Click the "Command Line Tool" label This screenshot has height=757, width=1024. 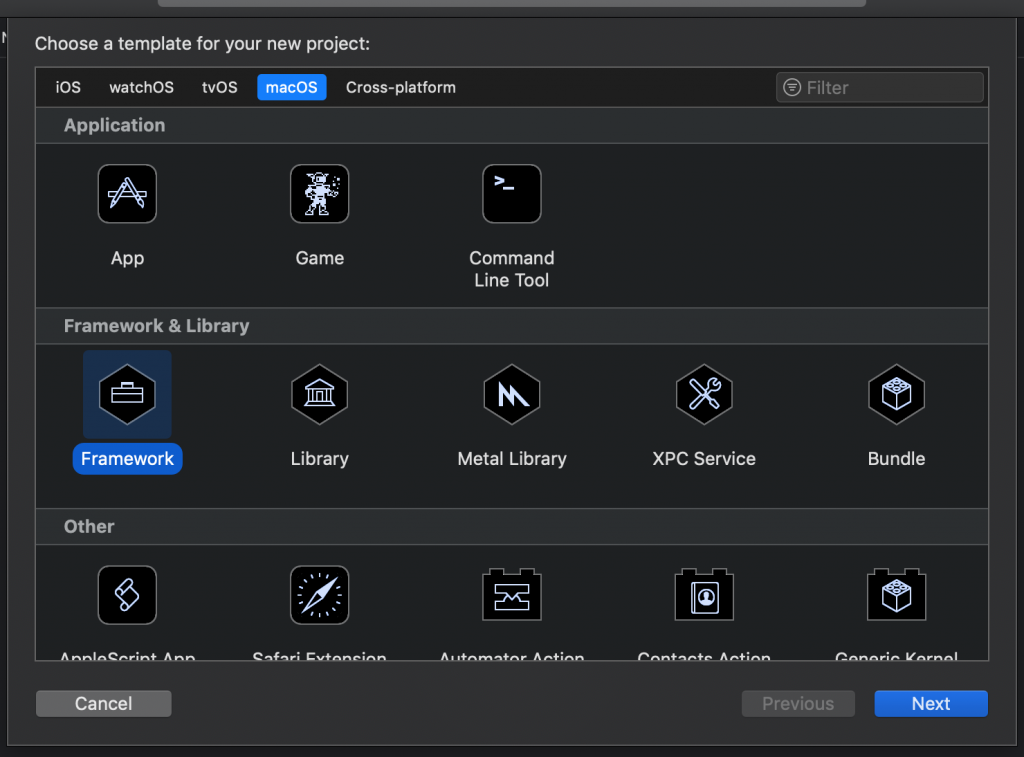[512, 269]
